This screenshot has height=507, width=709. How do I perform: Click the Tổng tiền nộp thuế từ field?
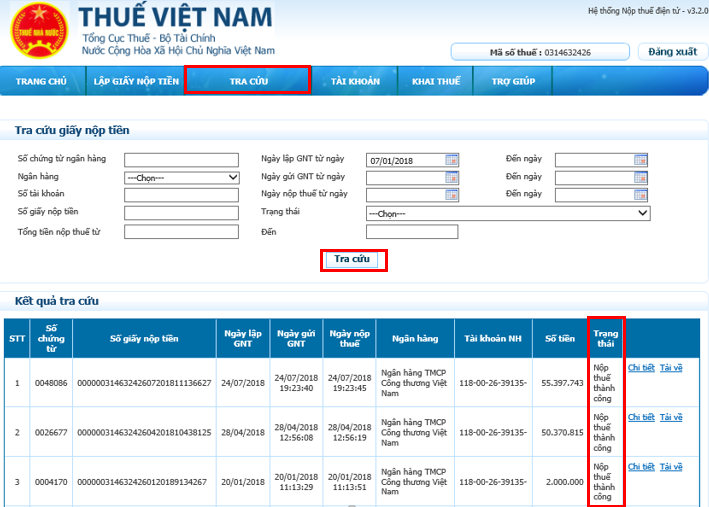[x=182, y=232]
